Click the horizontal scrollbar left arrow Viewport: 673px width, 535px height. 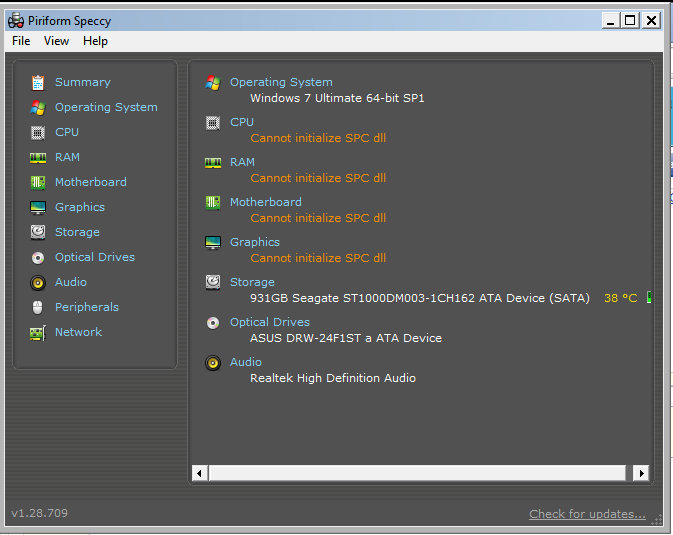point(200,473)
